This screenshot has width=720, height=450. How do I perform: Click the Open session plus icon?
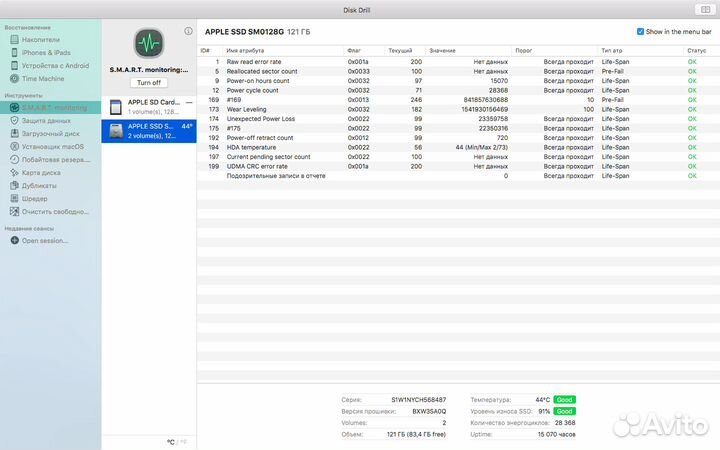[x=15, y=240]
